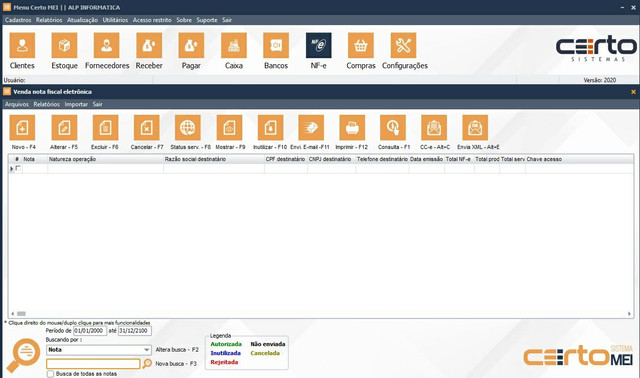Sort by Natureza operação column header

click(105, 159)
